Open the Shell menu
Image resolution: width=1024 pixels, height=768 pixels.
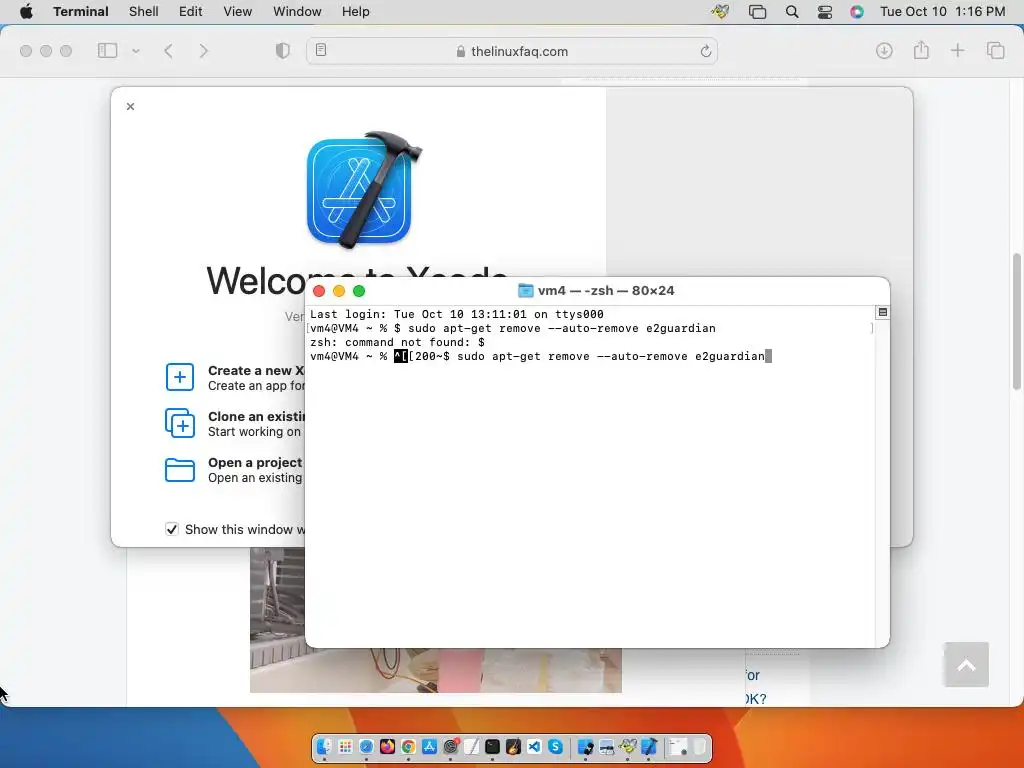pyautogui.click(x=144, y=12)
